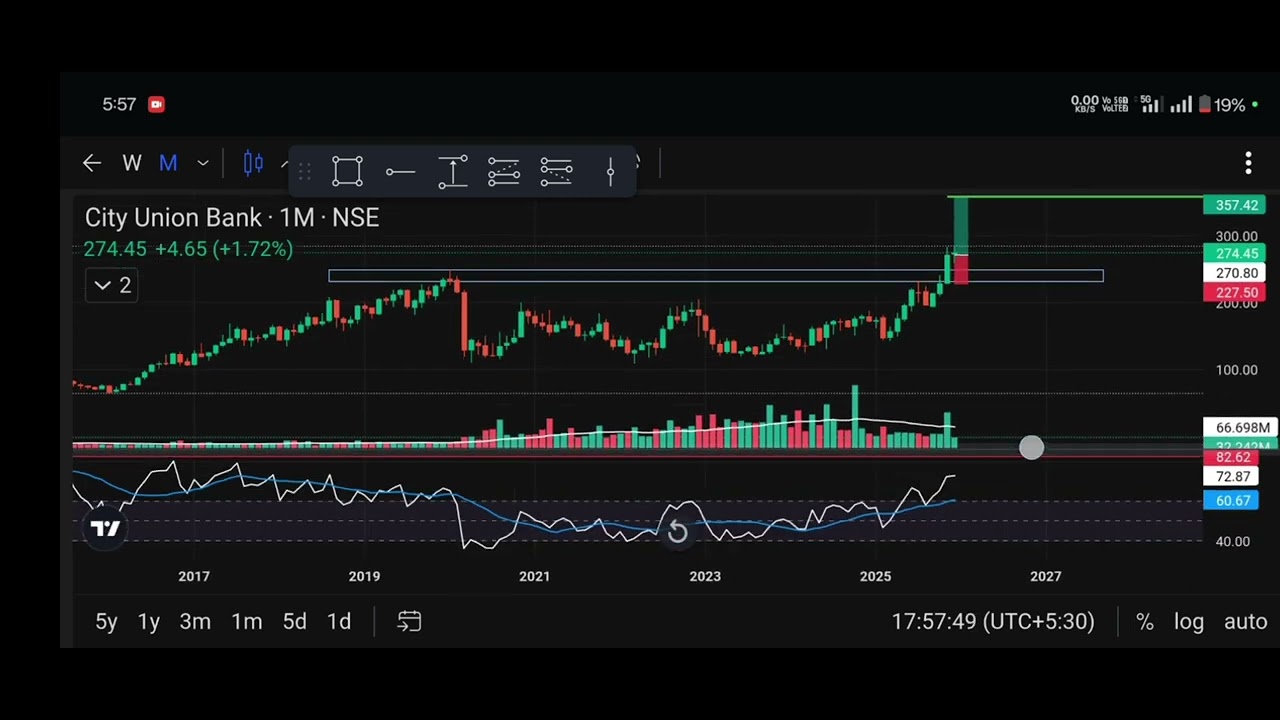This screenshot has width=1280, height=720.
Task: Set range to 1m
Action: coord(247,622)
